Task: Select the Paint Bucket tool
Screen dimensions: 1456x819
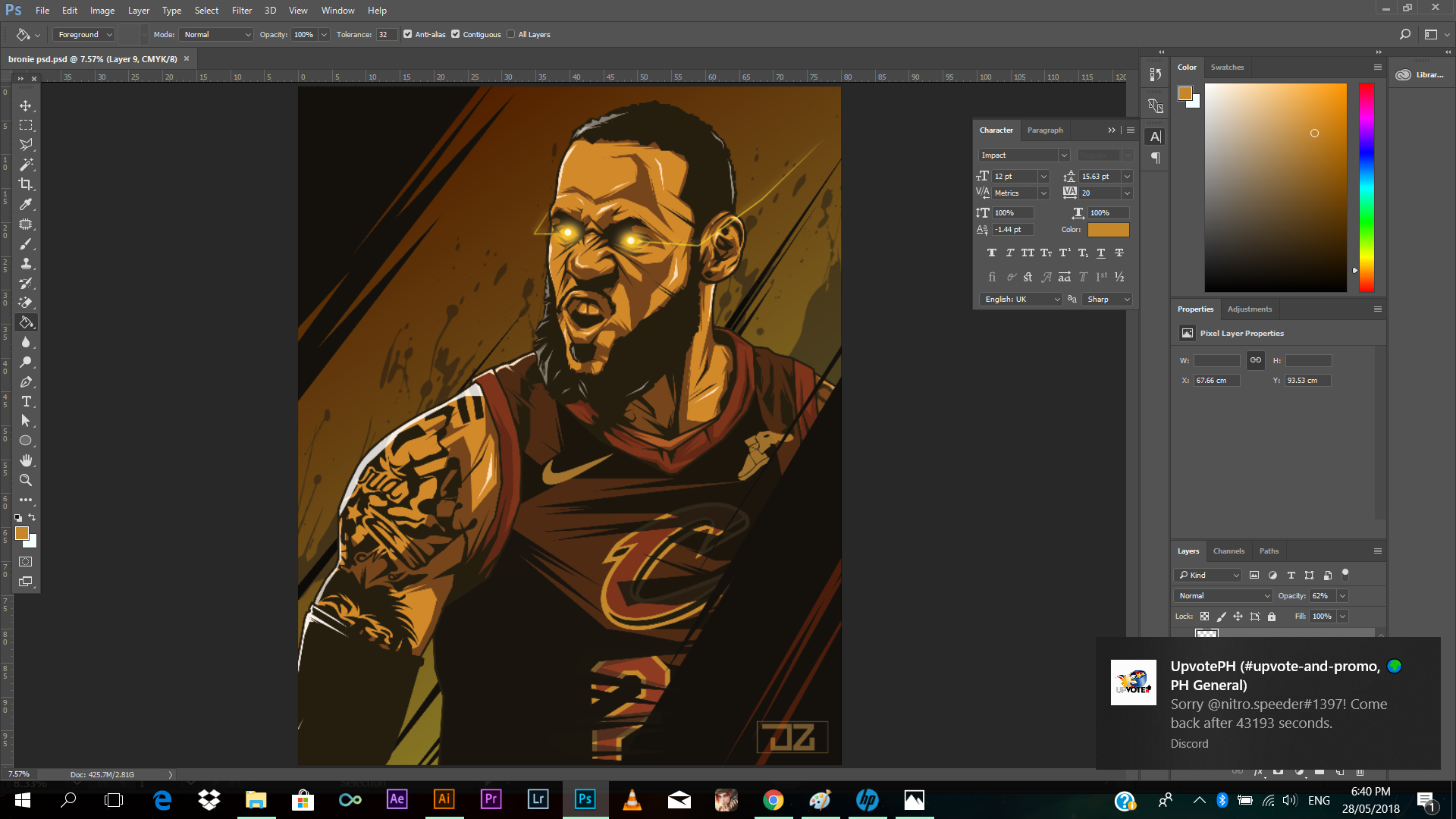Action: [26, 322]
